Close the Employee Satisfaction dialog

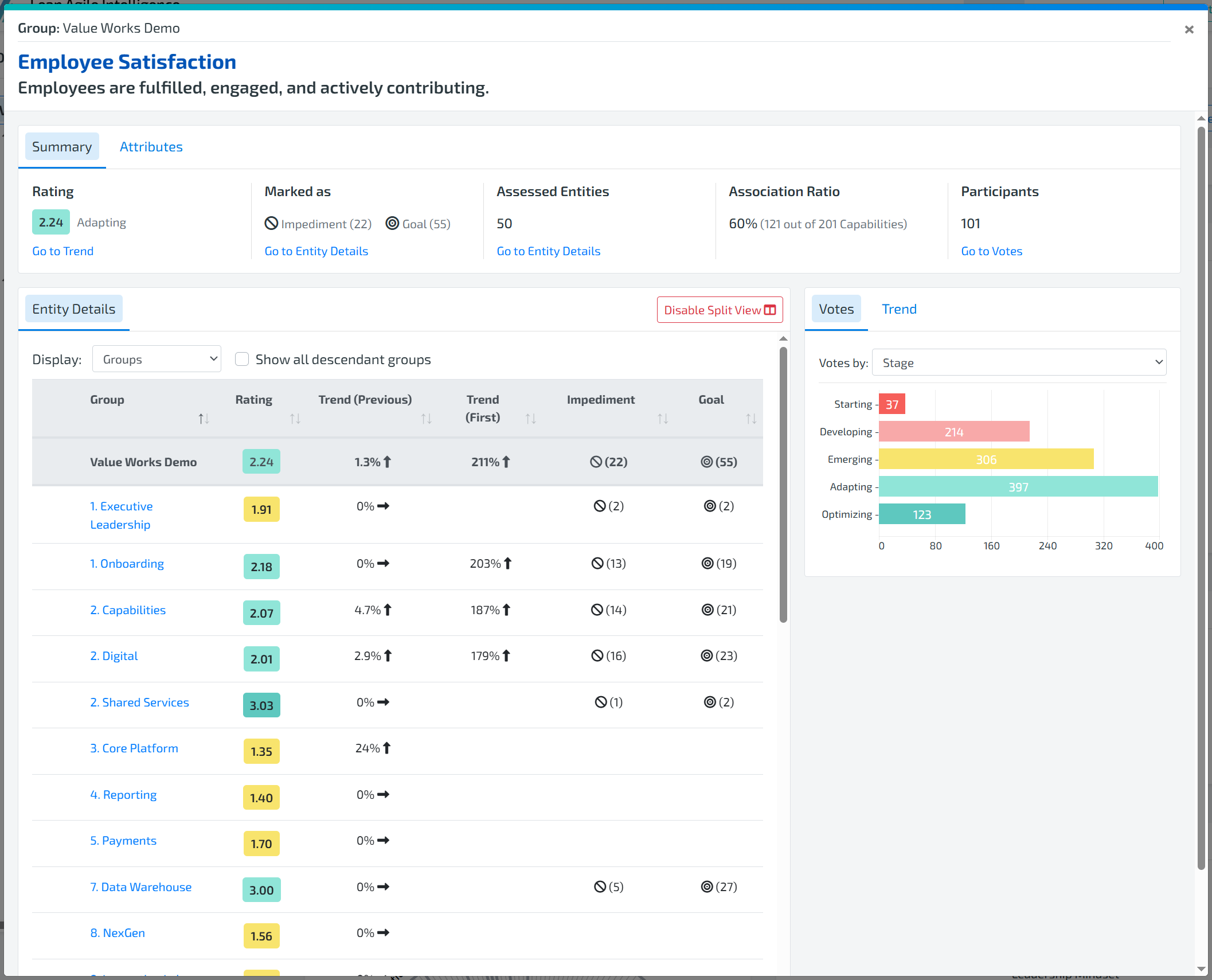(x=1188, y=30)
